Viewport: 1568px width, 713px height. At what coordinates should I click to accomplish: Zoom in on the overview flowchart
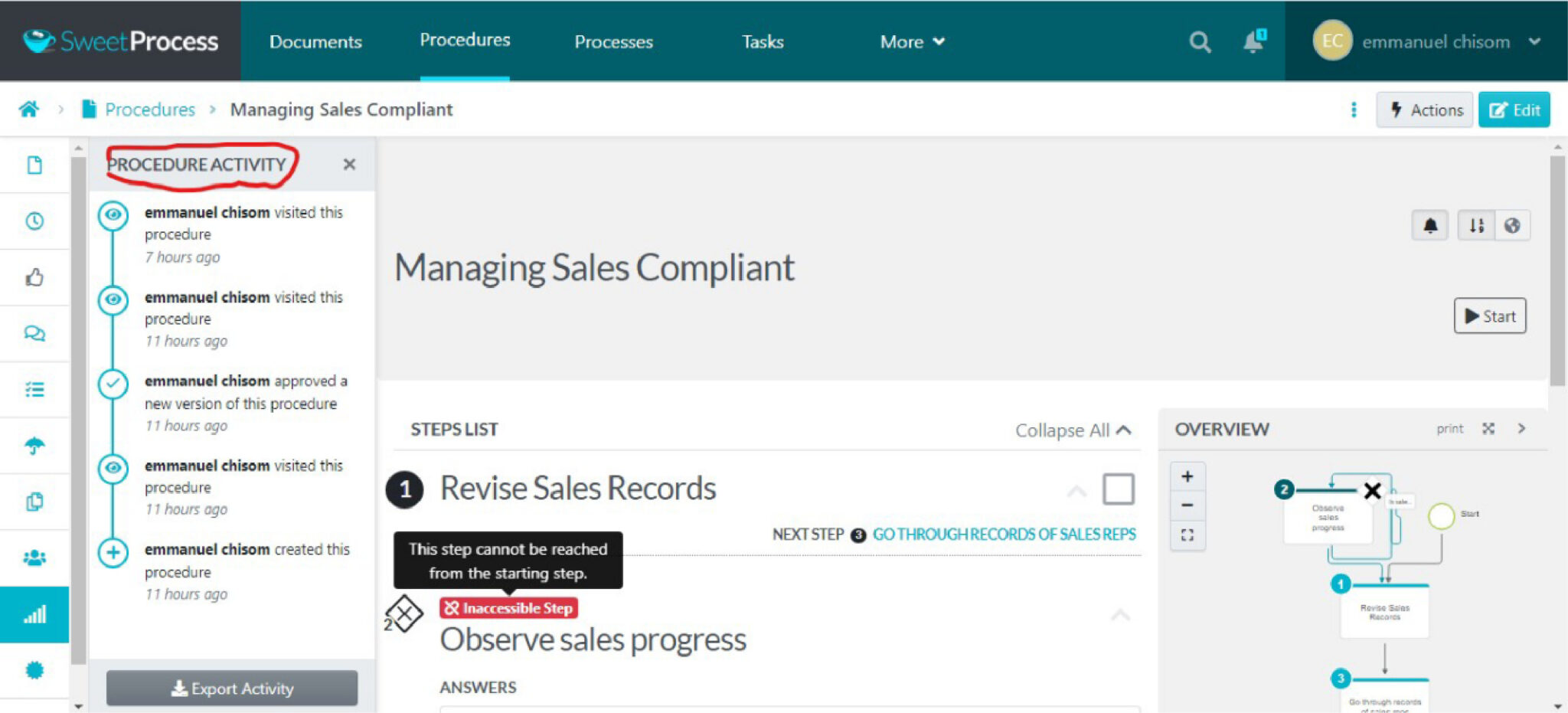(1187, 476)
